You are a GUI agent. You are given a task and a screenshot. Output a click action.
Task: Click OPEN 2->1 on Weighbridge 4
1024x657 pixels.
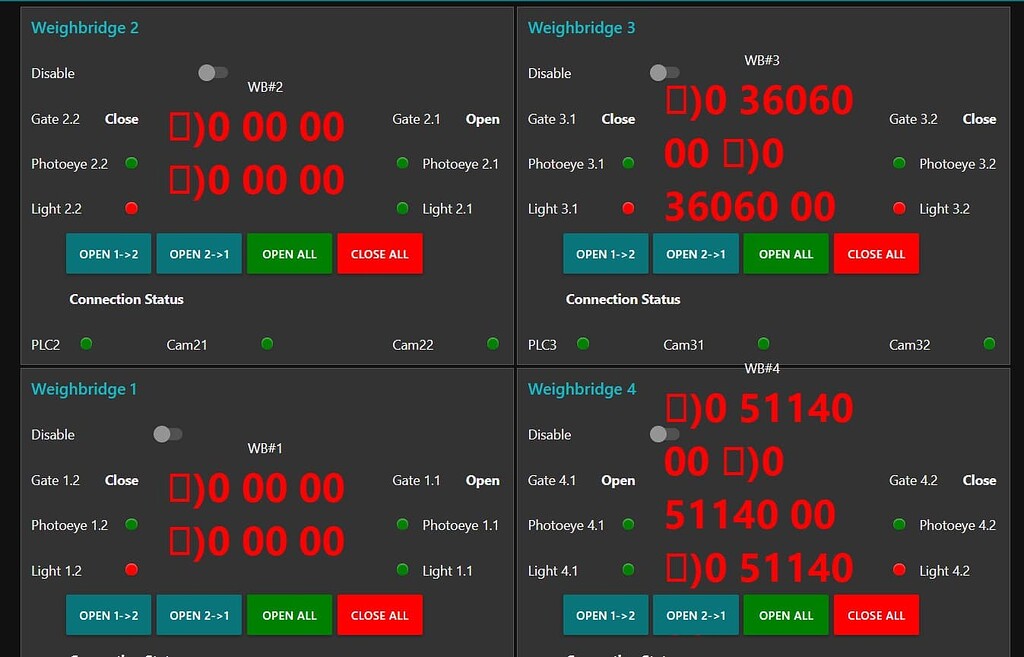pos(695,614)
